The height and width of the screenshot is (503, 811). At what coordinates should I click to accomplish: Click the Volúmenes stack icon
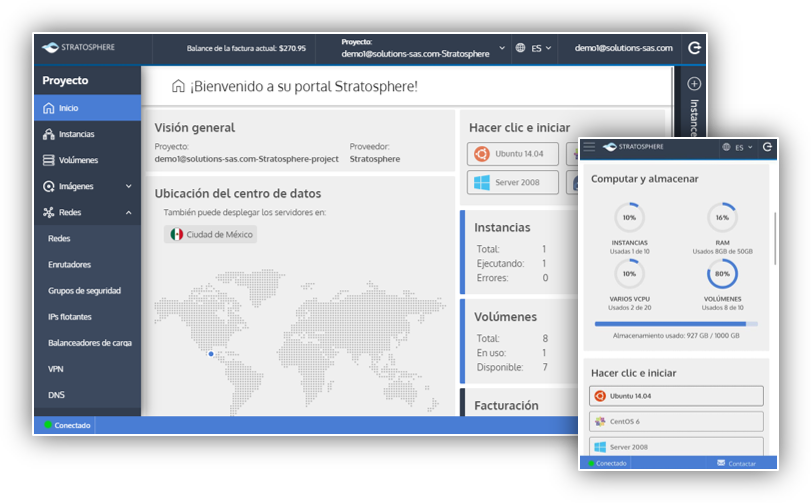(49, 160)
